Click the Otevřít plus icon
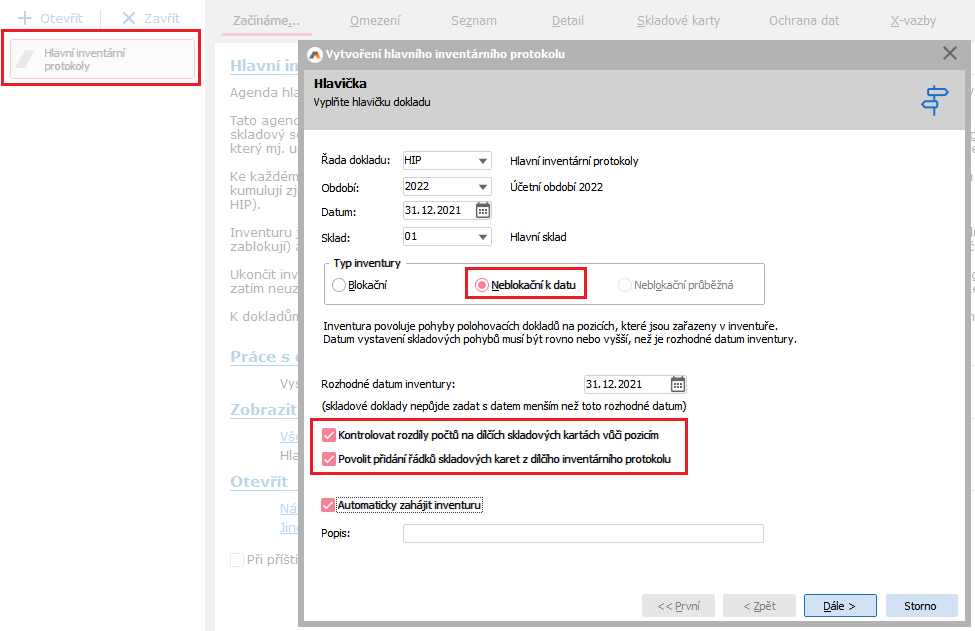Image resolution: width=975 pixels, height=631 pixels. [25, 19]
